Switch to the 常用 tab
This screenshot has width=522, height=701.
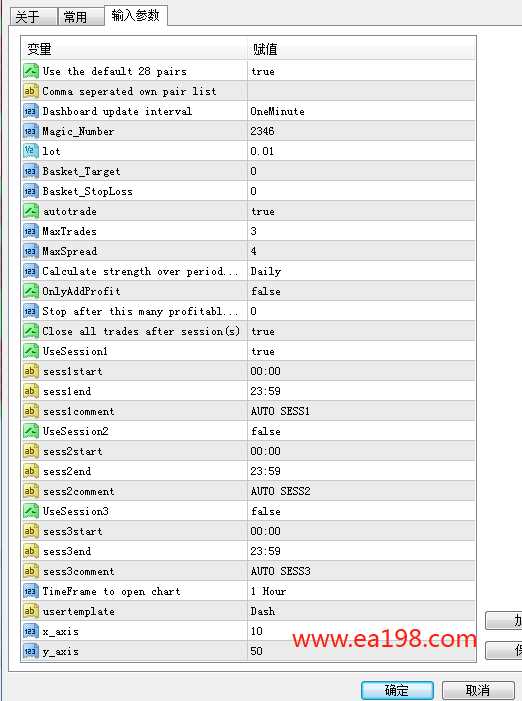click(80, 17)
